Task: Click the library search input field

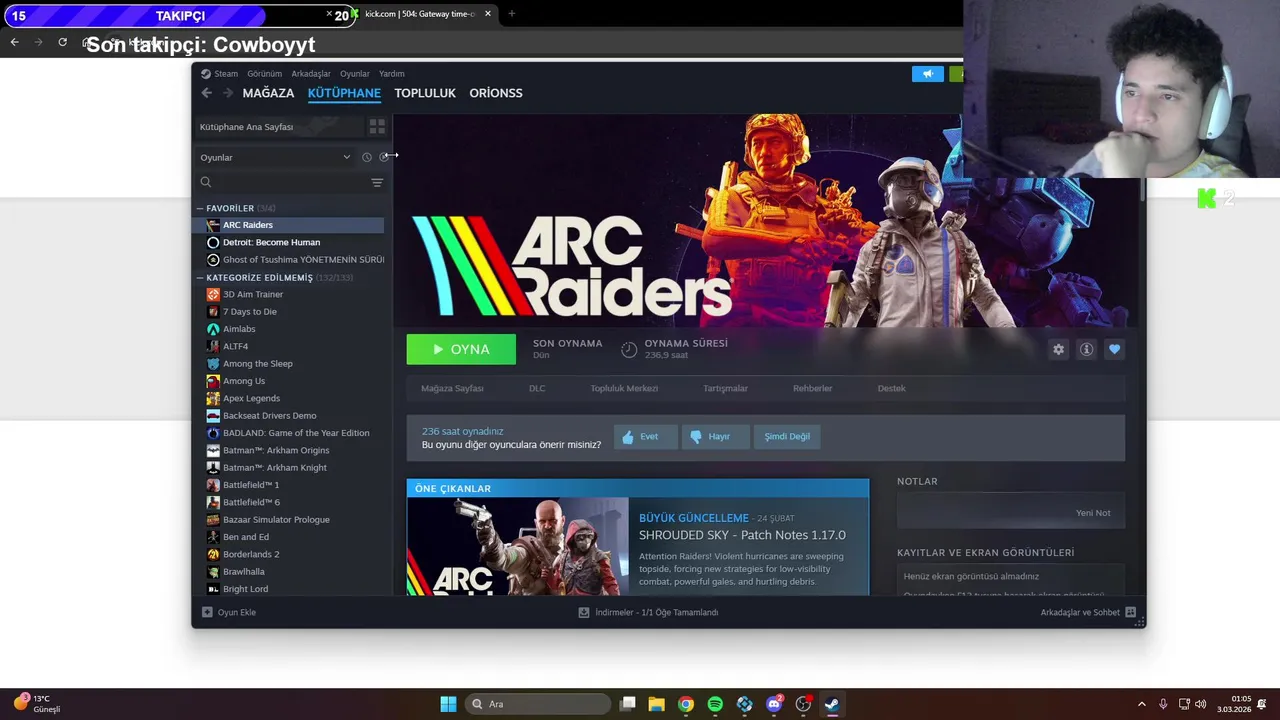Action: coord(290,182)
